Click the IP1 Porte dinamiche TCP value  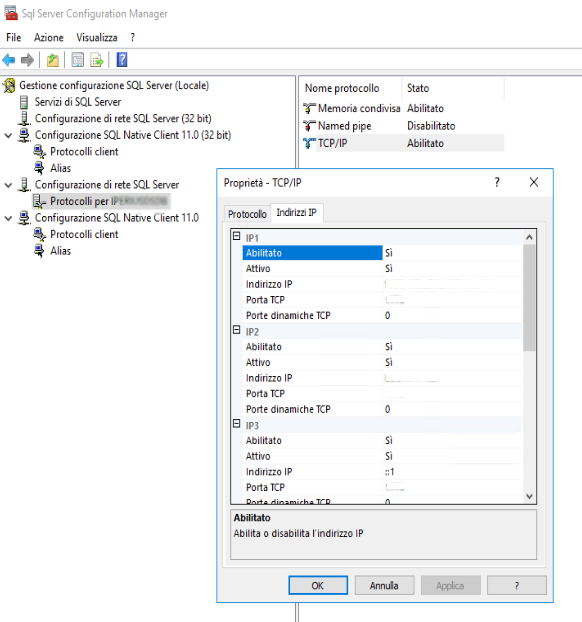453,315
